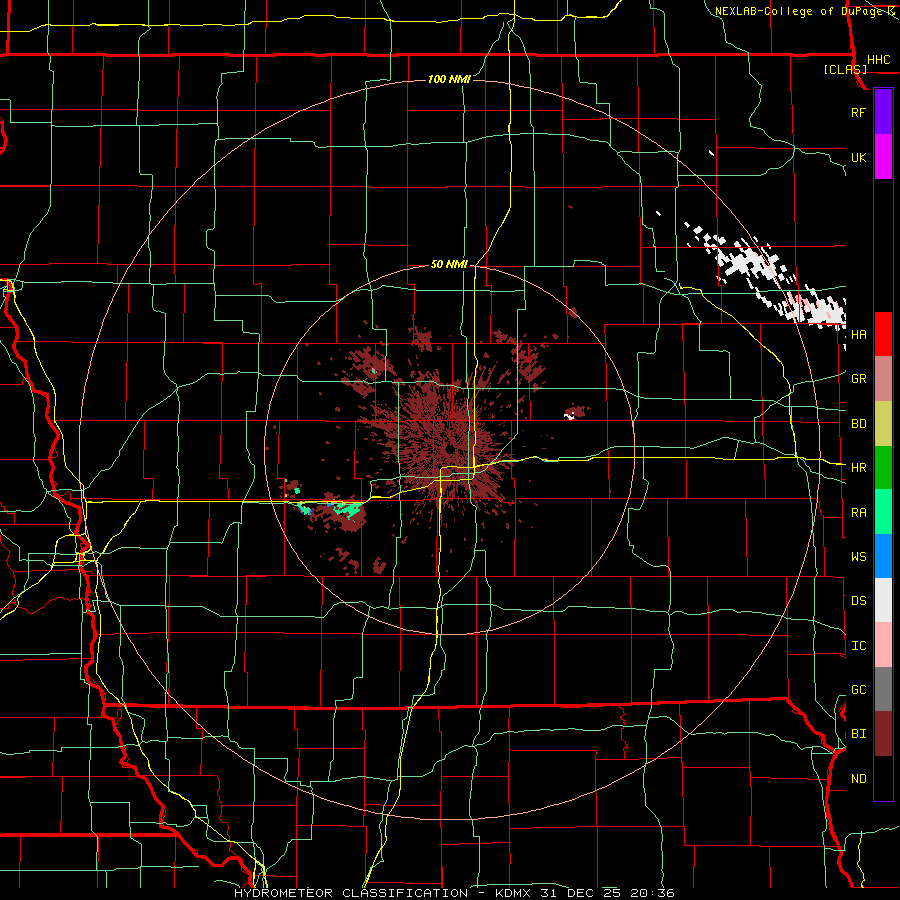The height and width of the screenshot is (900, 900).
Task: Click the GR legend label
Action: [x=858, y=379]
